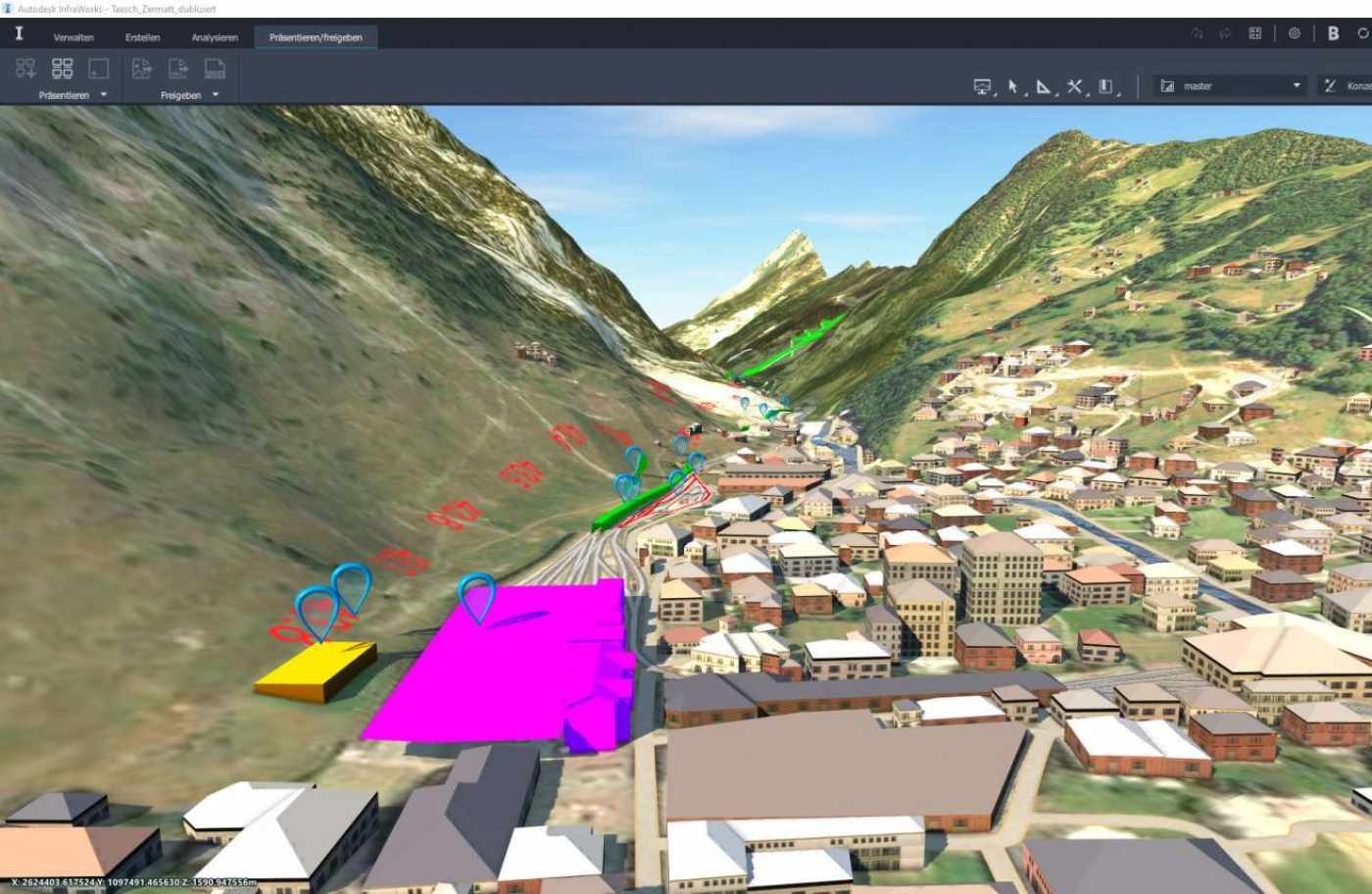
Task: Select the arrow selection tool
Action: coord(1013,87)
